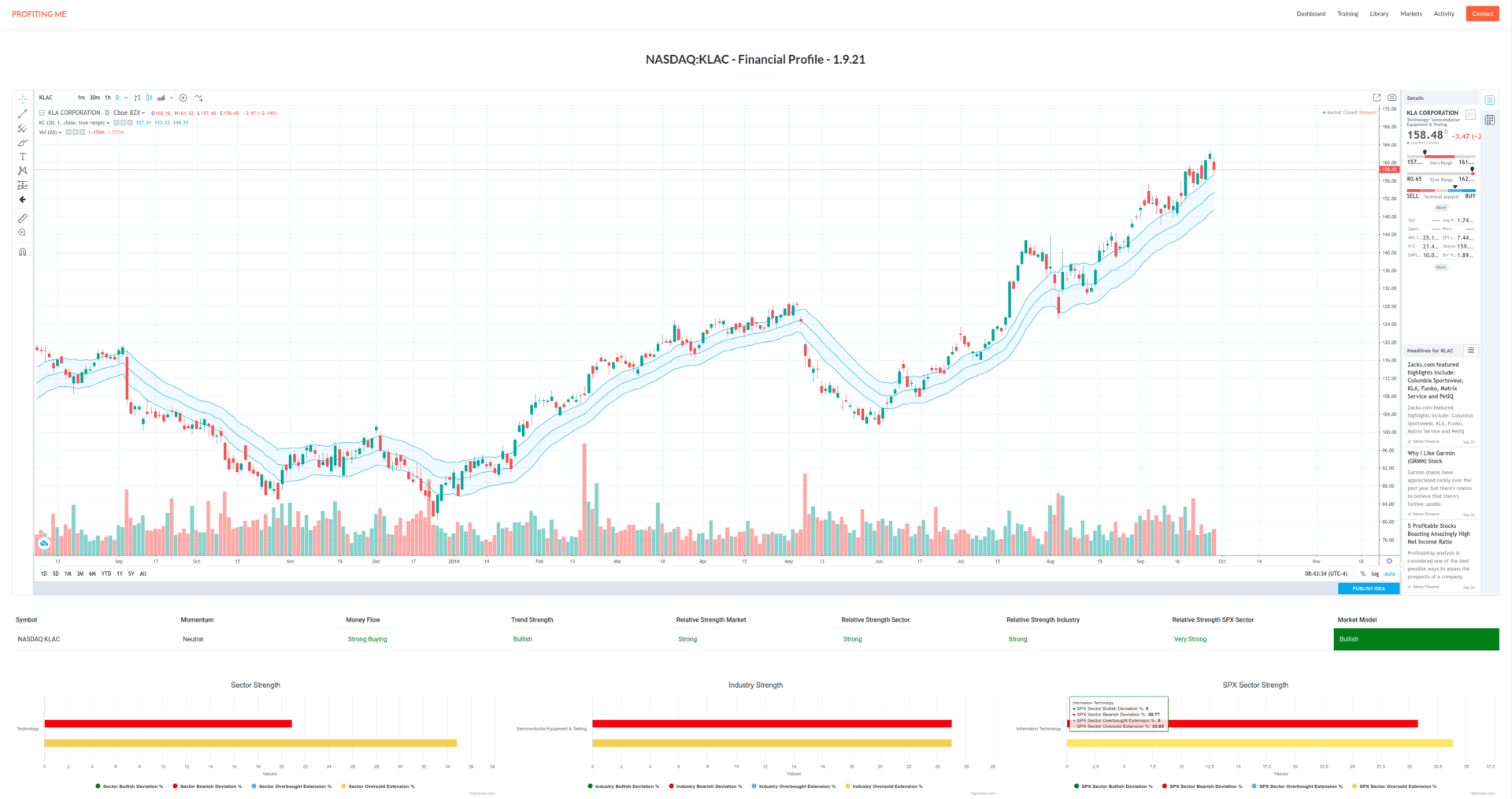Toggle auto scale mode
This screenshot has width=1512, height=799.
click(x=1390, y=574)
